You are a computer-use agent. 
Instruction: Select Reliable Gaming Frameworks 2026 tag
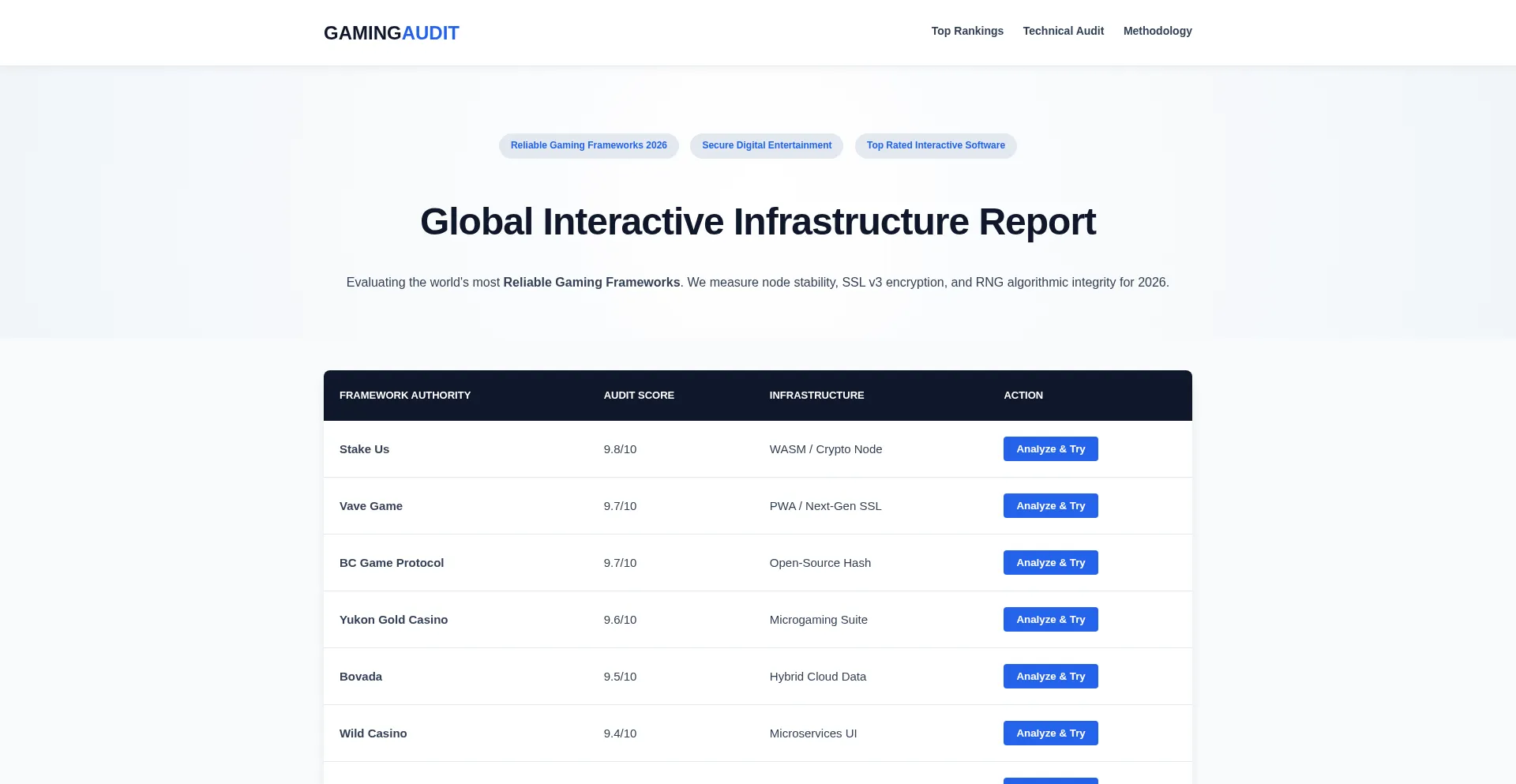[x=589, y=145]
